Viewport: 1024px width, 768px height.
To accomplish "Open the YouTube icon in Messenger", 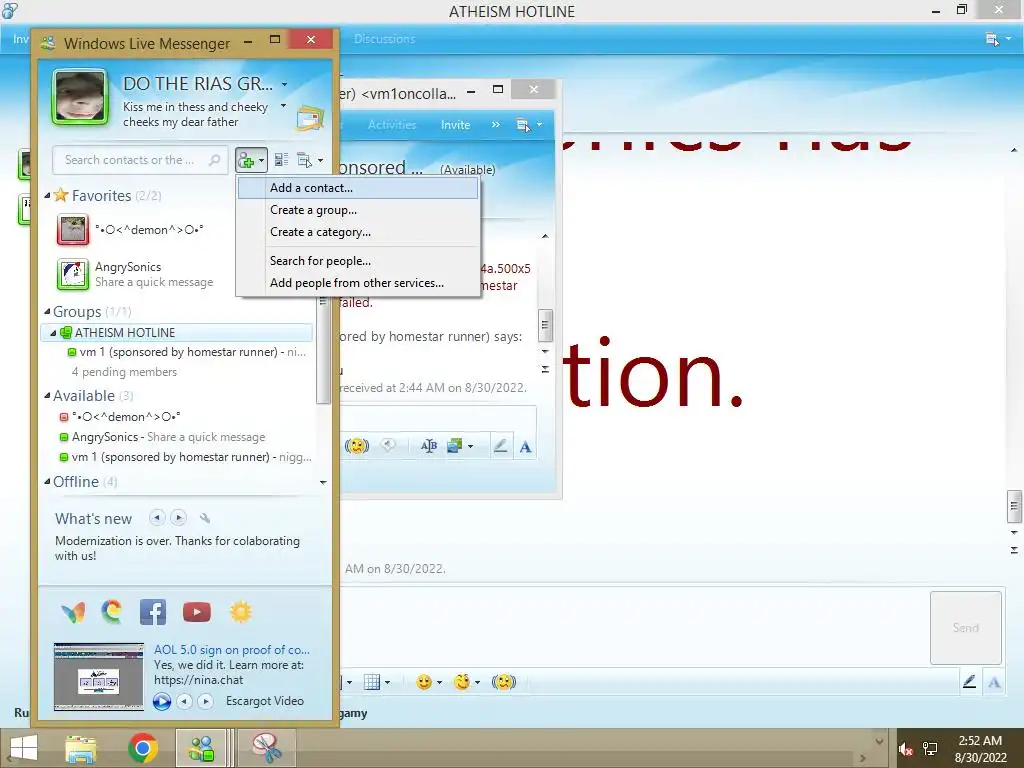I will 197,613.
